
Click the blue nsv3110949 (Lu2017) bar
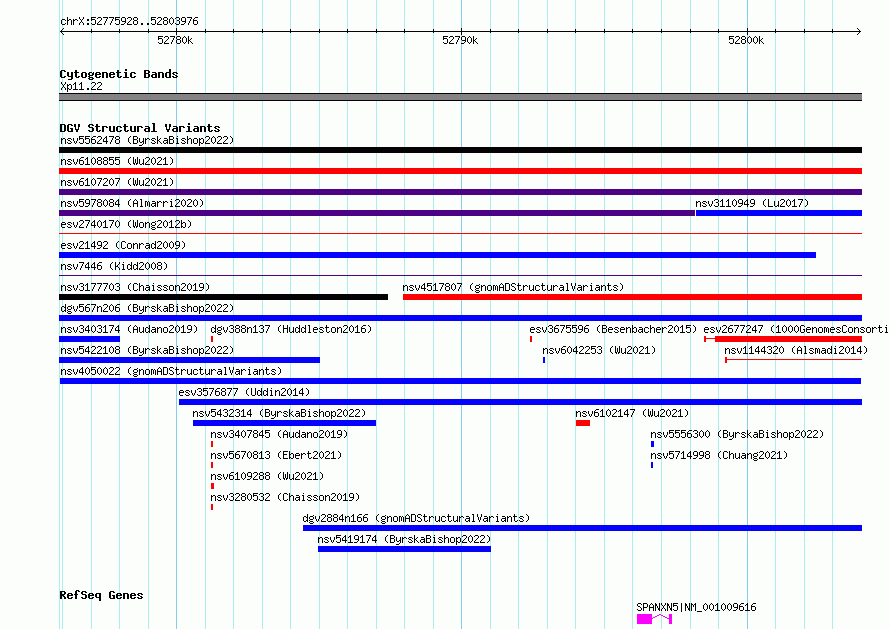point(779,213)
